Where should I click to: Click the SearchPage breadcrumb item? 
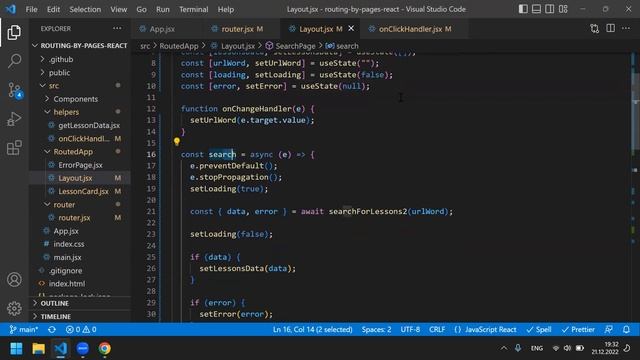tap(291, 46)
